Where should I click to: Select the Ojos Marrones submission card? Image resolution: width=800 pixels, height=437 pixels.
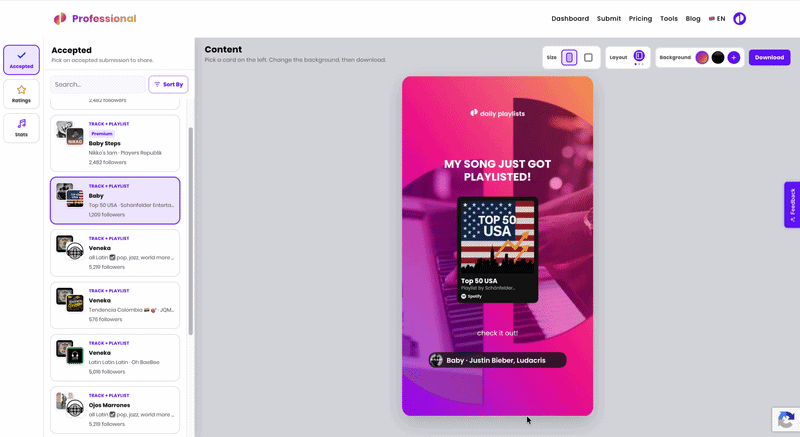115,410
